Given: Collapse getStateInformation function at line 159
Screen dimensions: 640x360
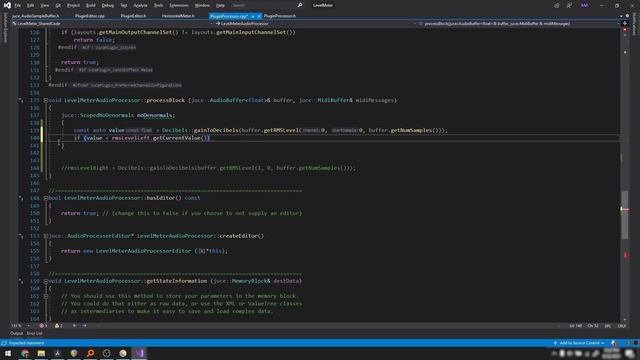Looking at the screenshot, I should click(x=46, y=281).
